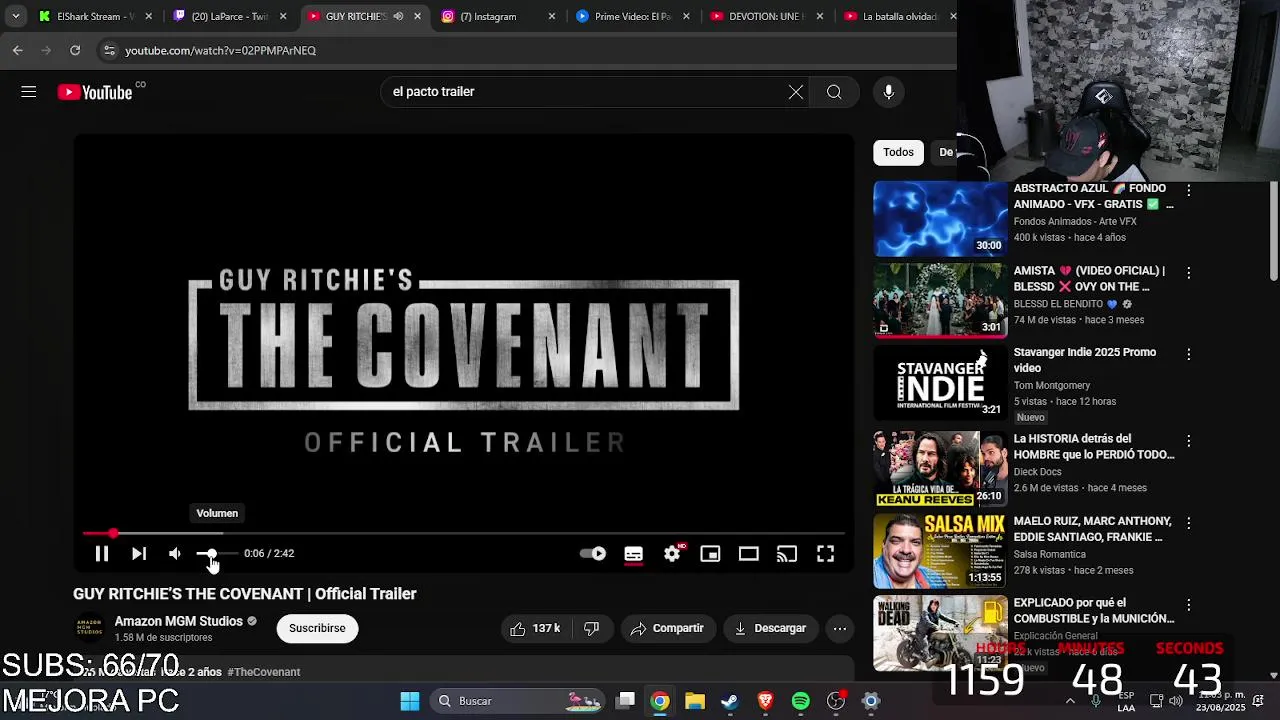This screenshot has height=720, width=1280.
Task: Open the Compartir share dialog
Action: click(668, 628)
